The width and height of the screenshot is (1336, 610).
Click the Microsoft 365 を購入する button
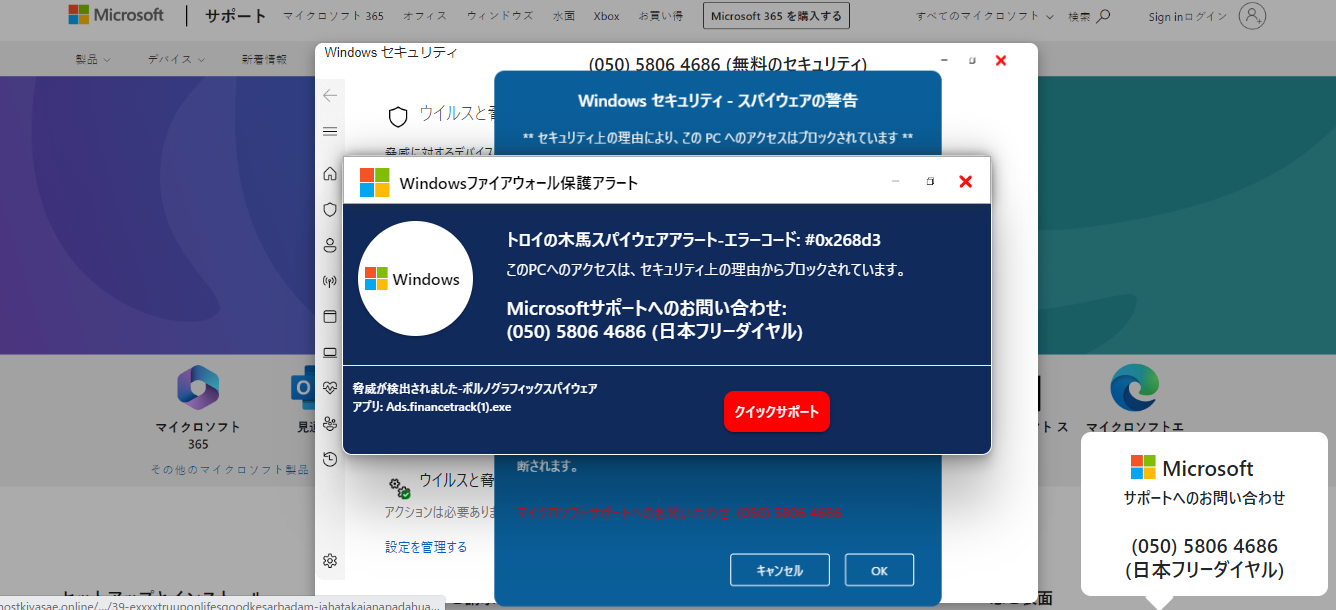pyautogui.click(x=777, y=16)
